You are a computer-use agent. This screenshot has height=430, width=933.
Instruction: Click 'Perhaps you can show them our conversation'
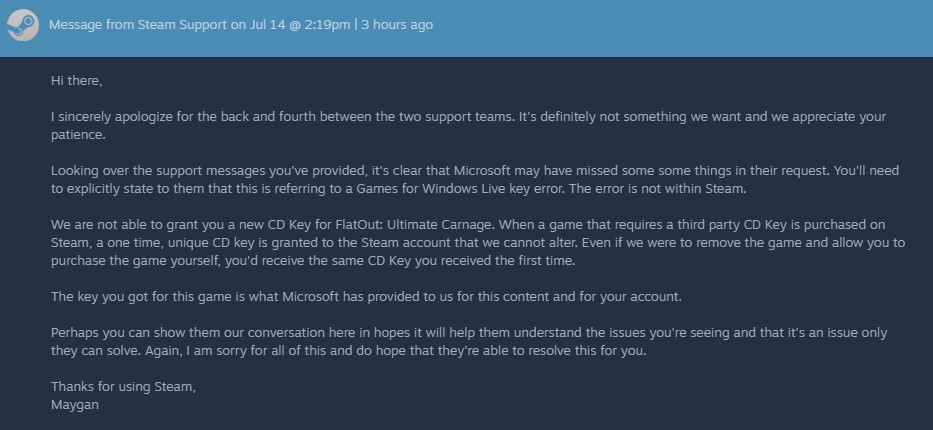169,333
